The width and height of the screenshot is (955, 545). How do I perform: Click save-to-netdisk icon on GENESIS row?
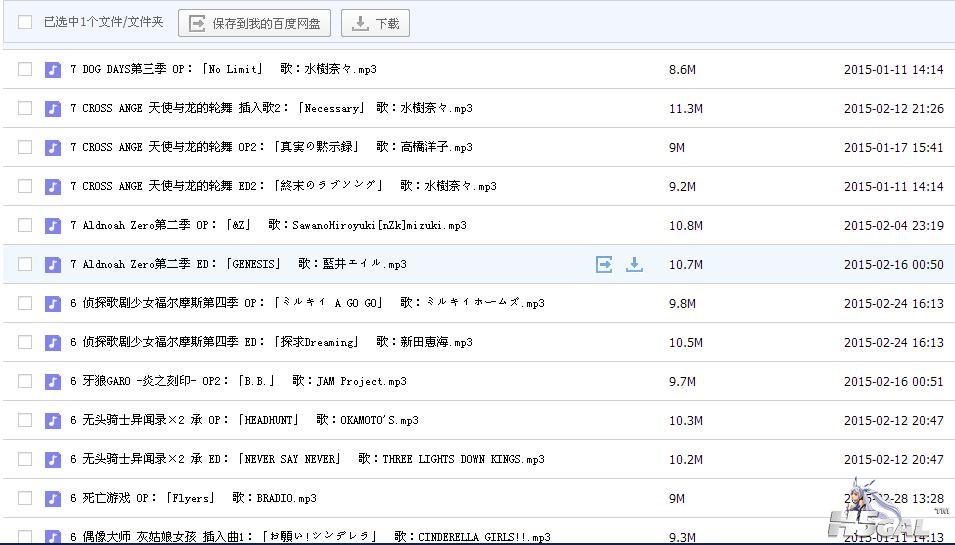pos(604,264)
